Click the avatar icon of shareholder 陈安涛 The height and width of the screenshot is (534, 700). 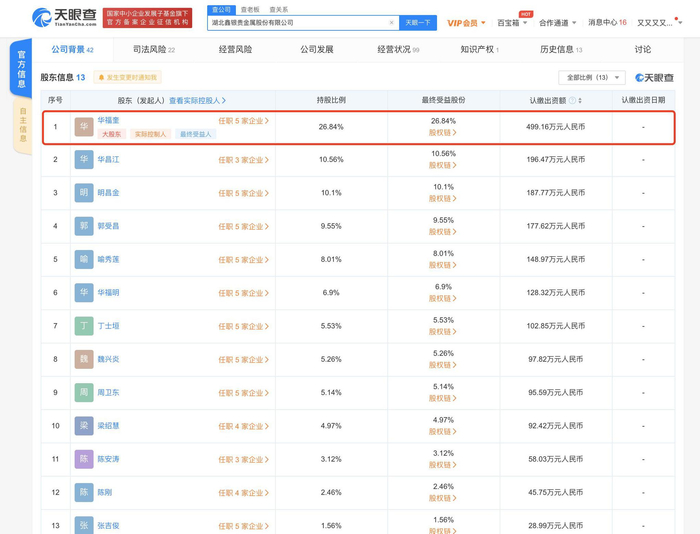pos(84,459)
